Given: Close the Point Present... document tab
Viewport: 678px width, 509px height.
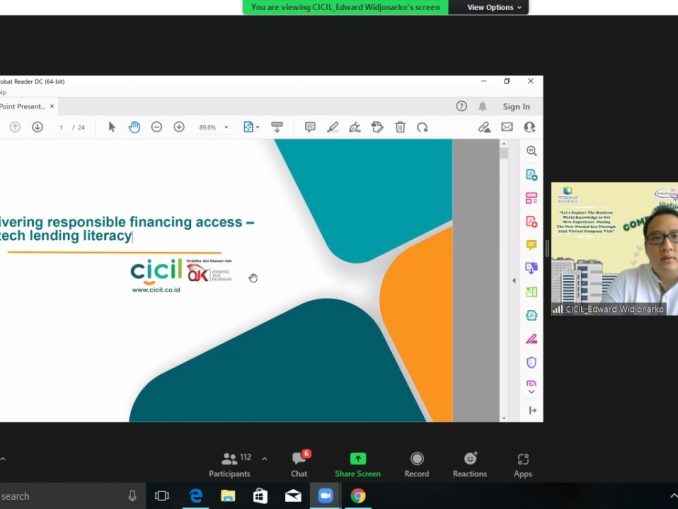Looking at the screenshot, I should click(52, 106).
